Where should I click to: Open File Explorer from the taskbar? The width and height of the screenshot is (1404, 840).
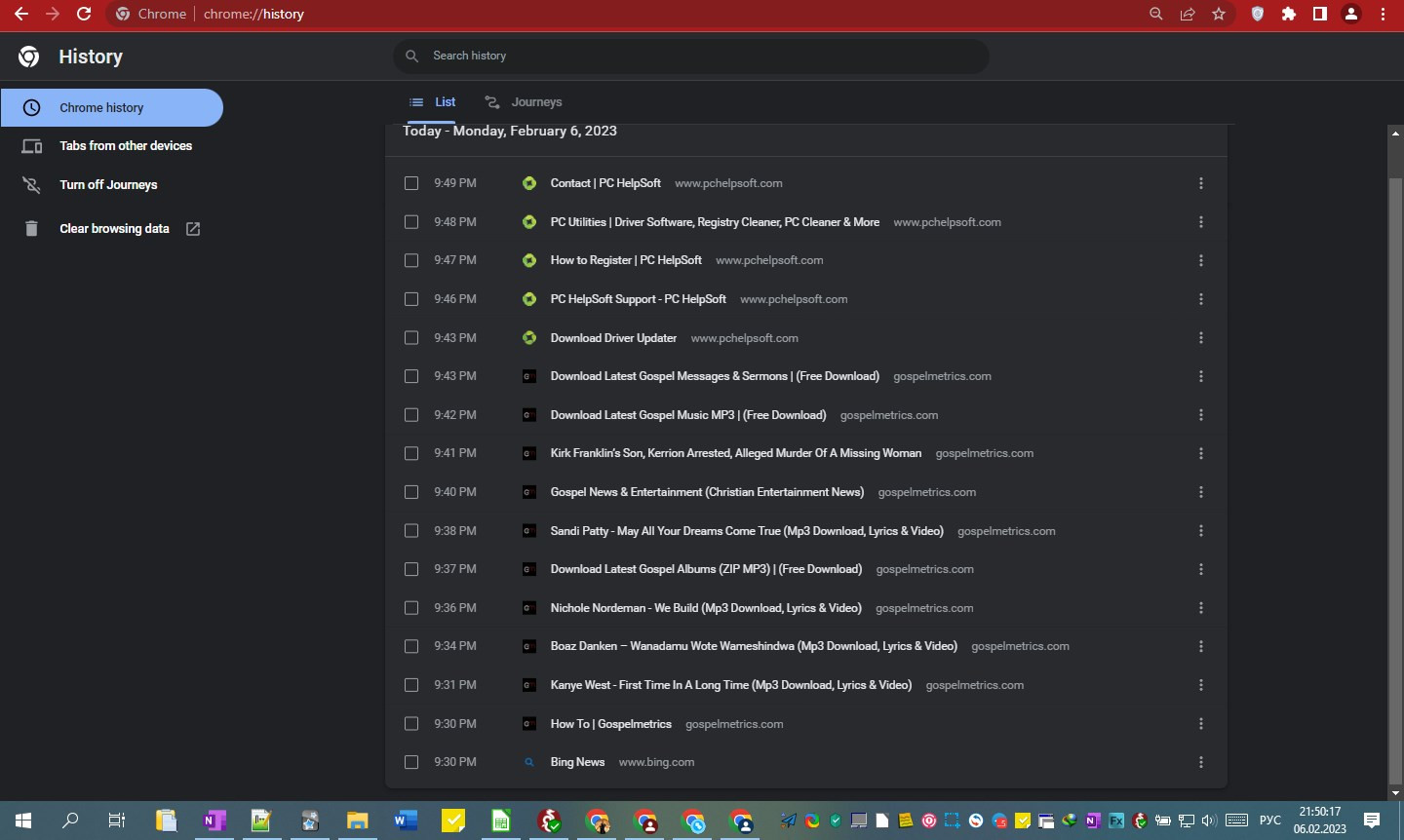(x=358, y=821)
